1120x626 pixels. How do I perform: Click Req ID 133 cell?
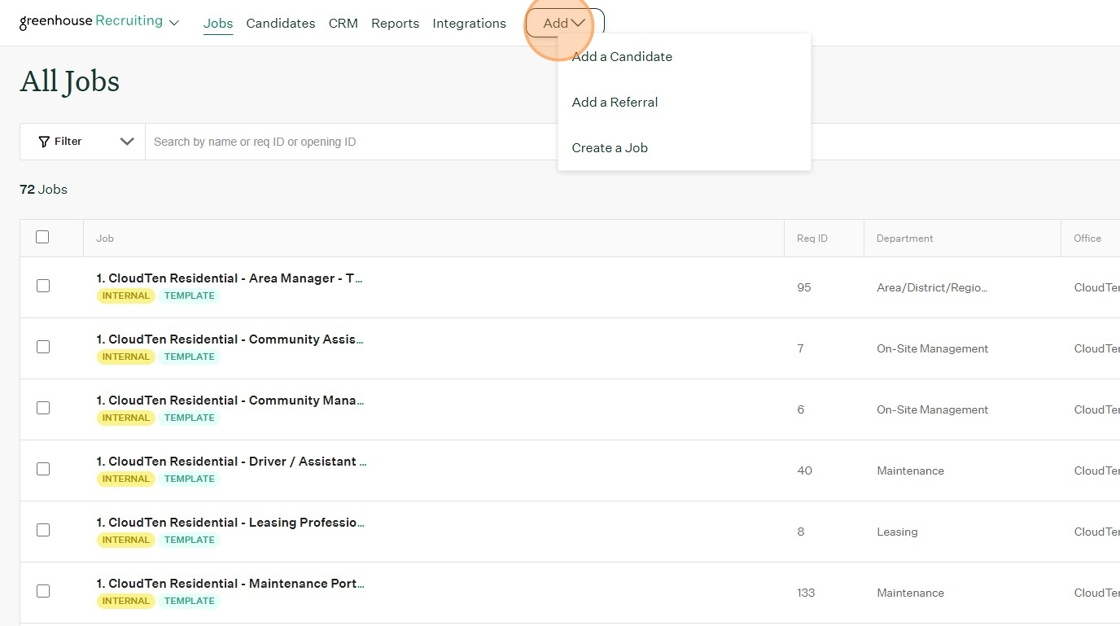(806, 593)
